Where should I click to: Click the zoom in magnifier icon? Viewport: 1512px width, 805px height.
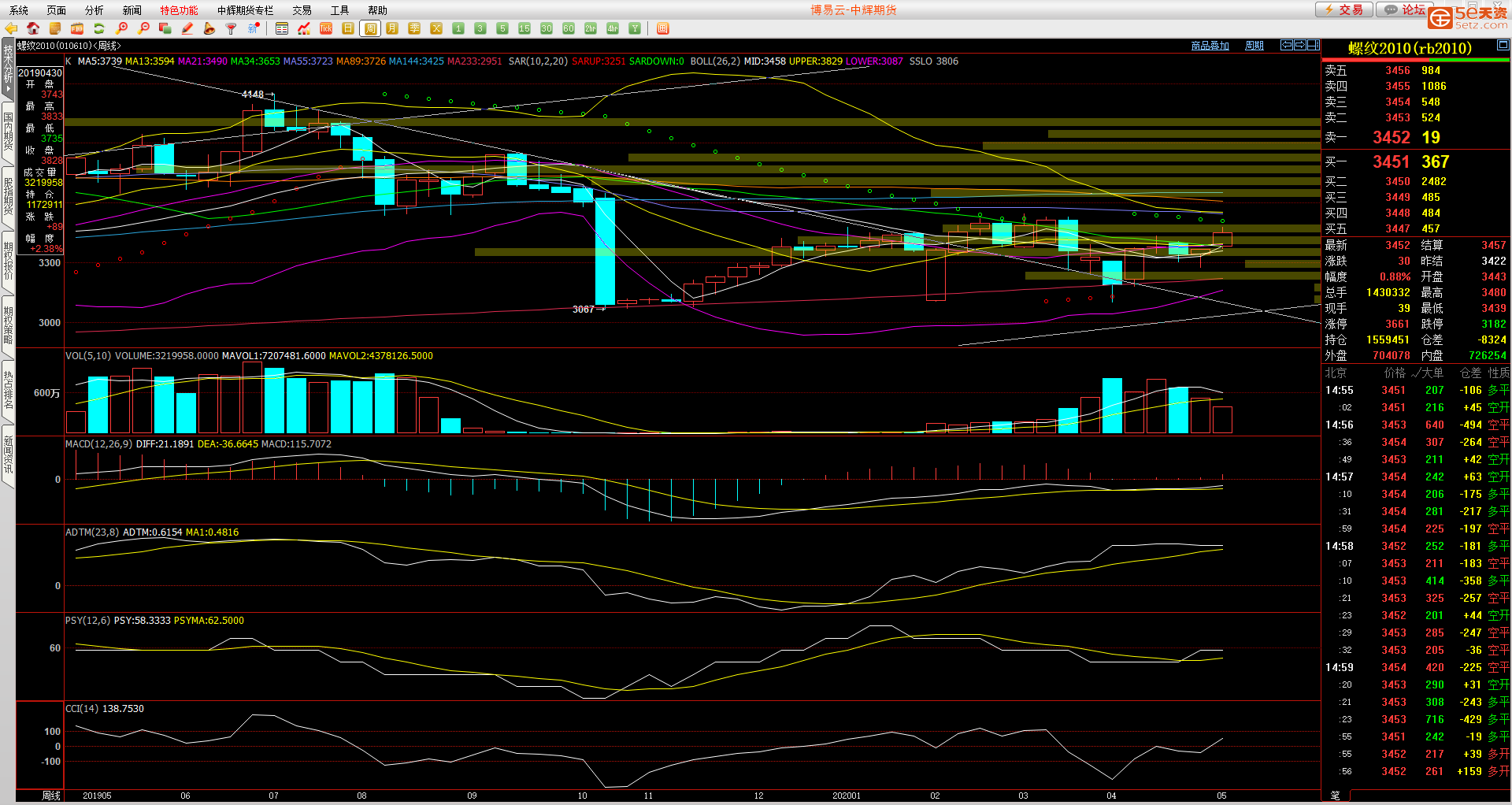(121, 28)
